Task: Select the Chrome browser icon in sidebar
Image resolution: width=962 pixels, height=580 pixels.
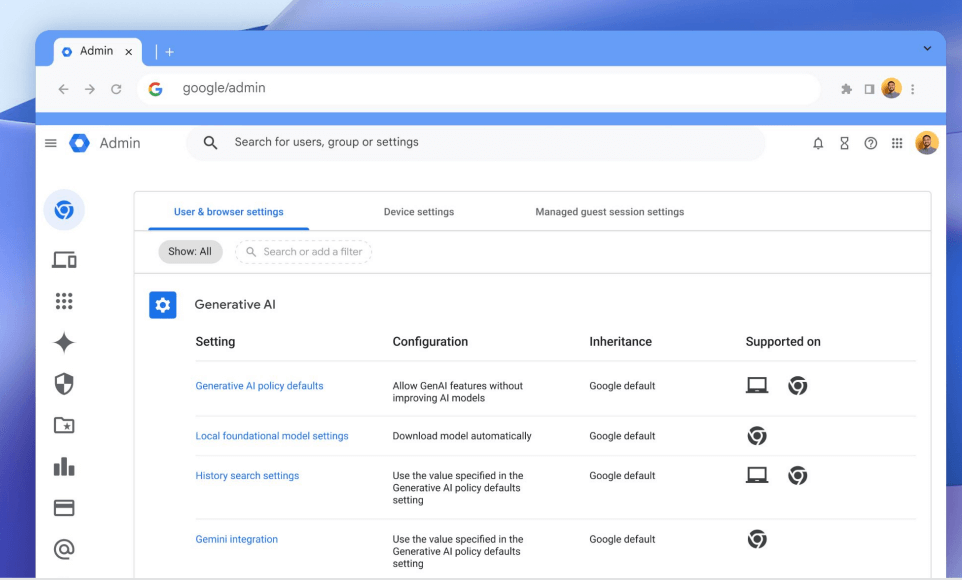Action: tap(64, 210)
